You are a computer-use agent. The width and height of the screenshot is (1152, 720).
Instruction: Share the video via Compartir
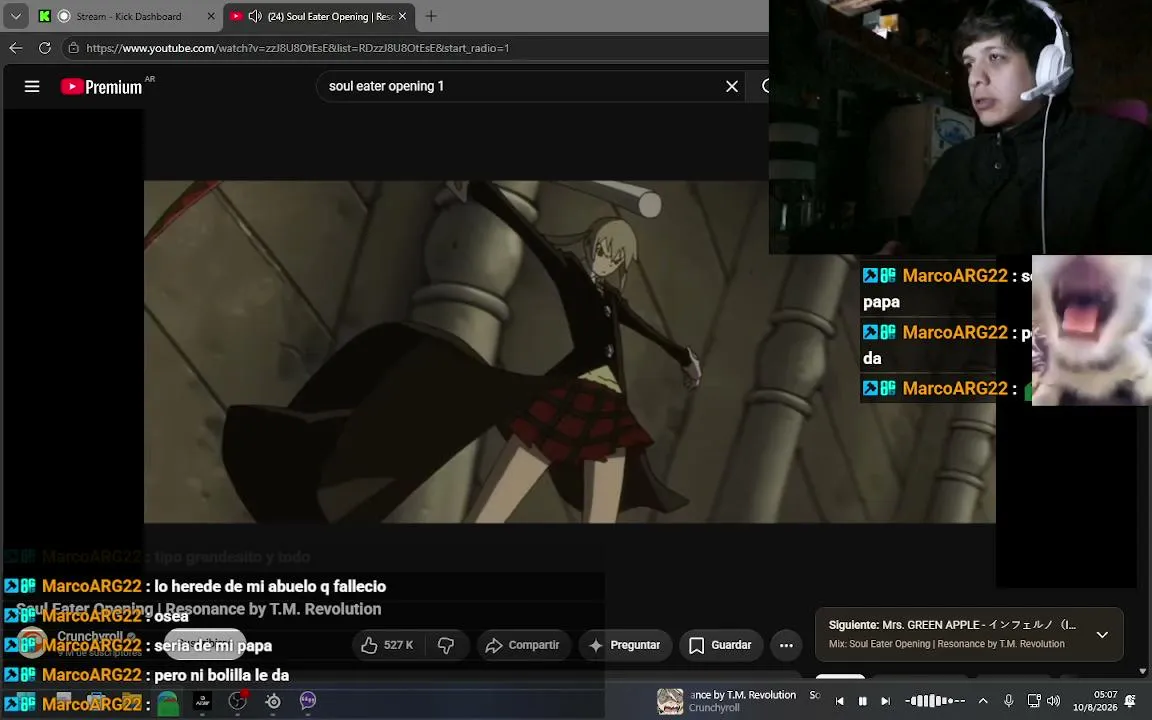coord(524,645)
